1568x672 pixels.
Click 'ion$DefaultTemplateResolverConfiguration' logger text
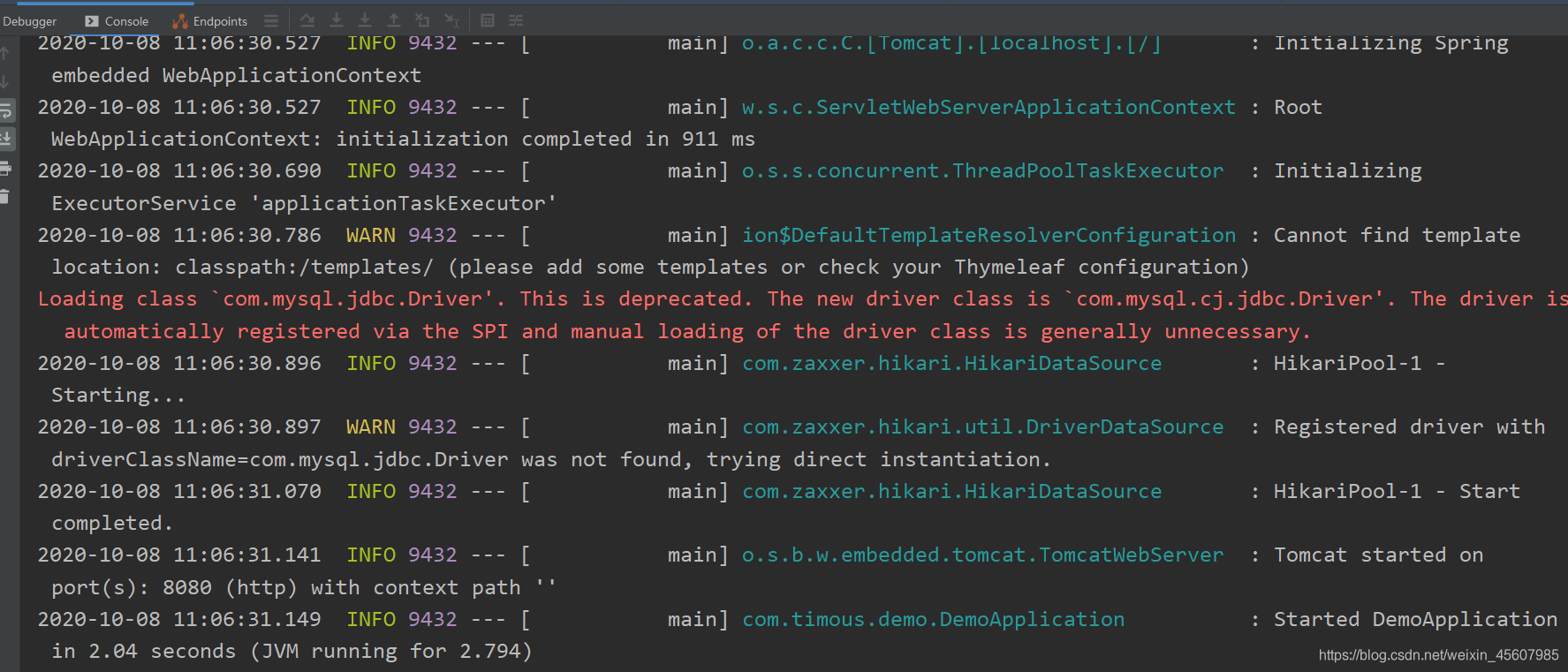tap(989, 235)
